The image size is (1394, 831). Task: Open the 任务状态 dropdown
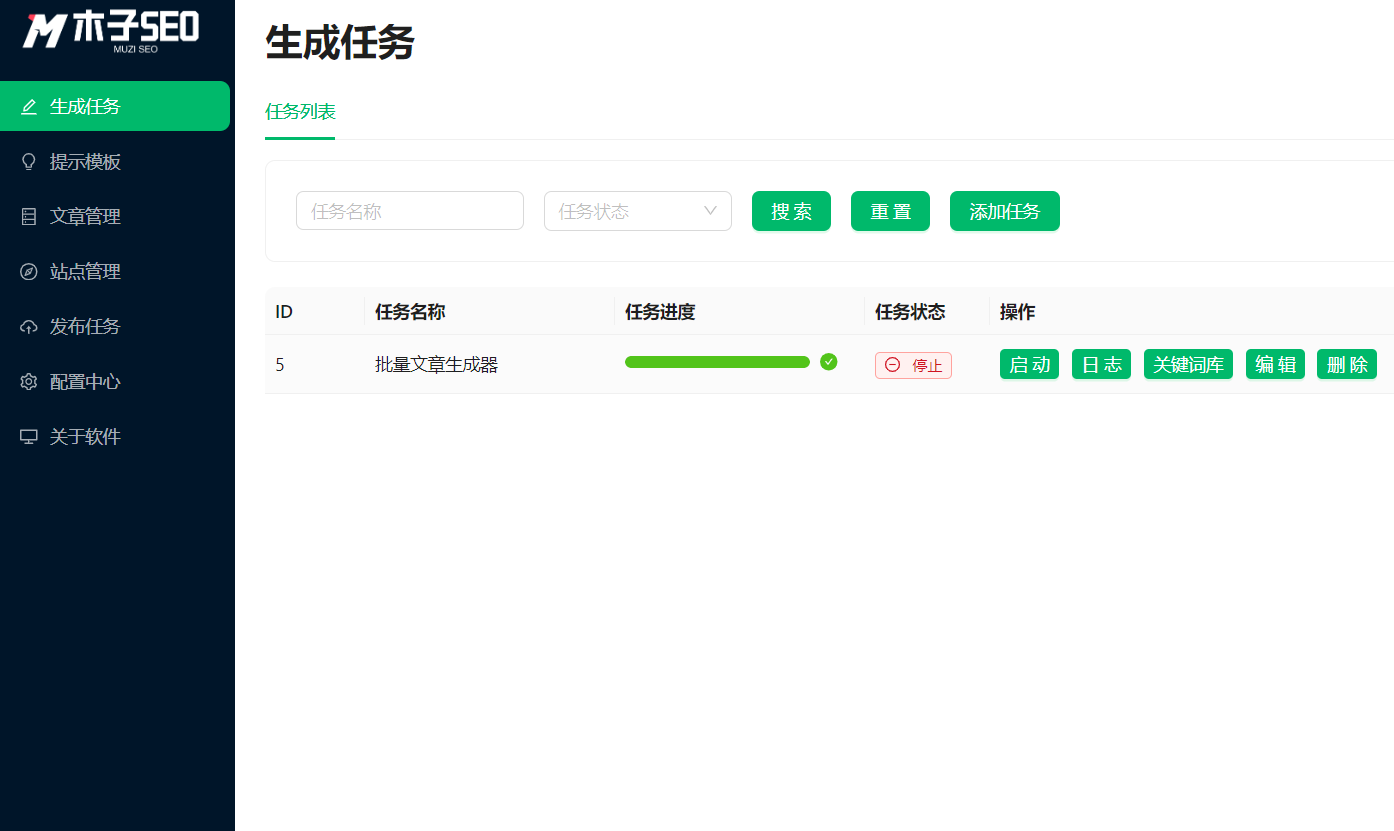pyautogui.click(x=637, y=211)
